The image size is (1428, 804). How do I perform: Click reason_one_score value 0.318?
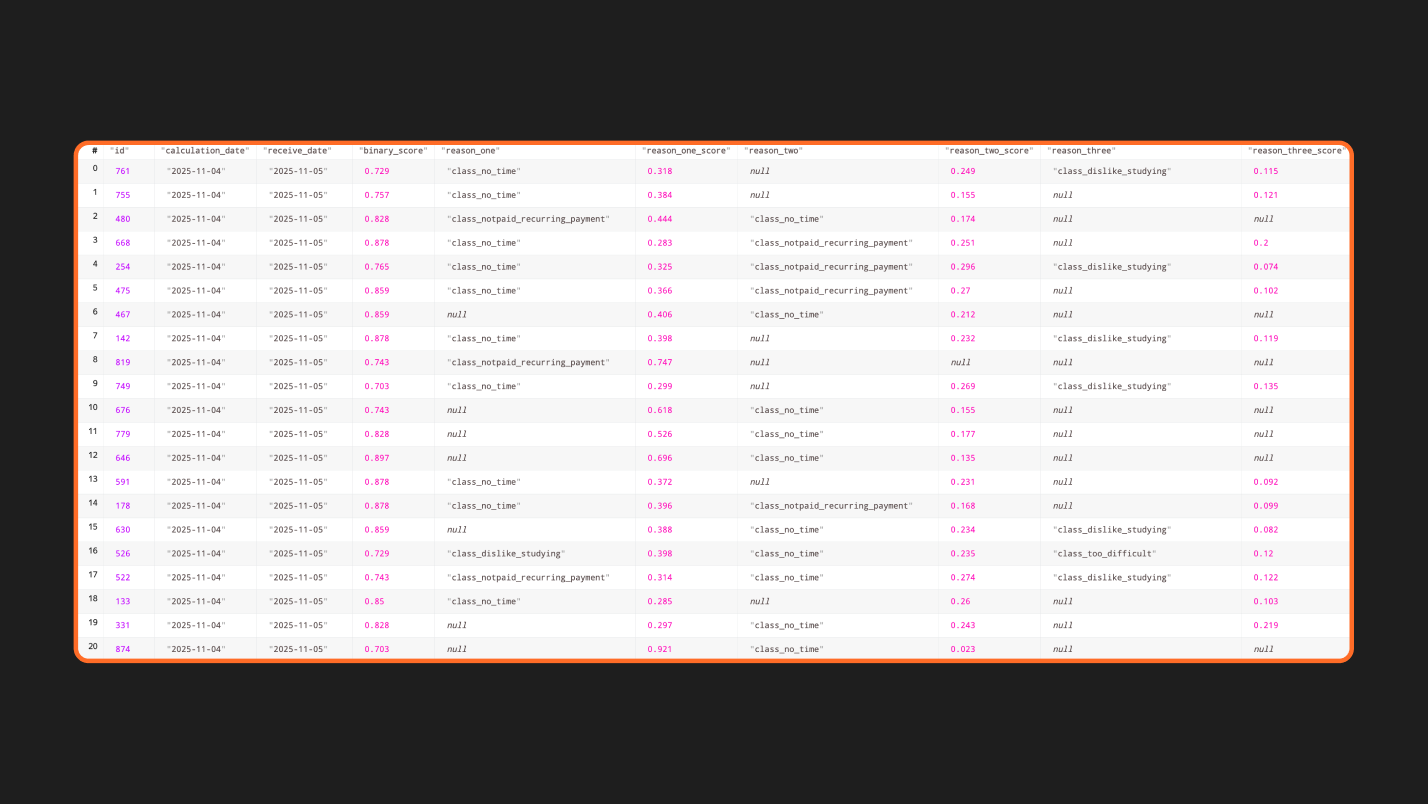660,172
